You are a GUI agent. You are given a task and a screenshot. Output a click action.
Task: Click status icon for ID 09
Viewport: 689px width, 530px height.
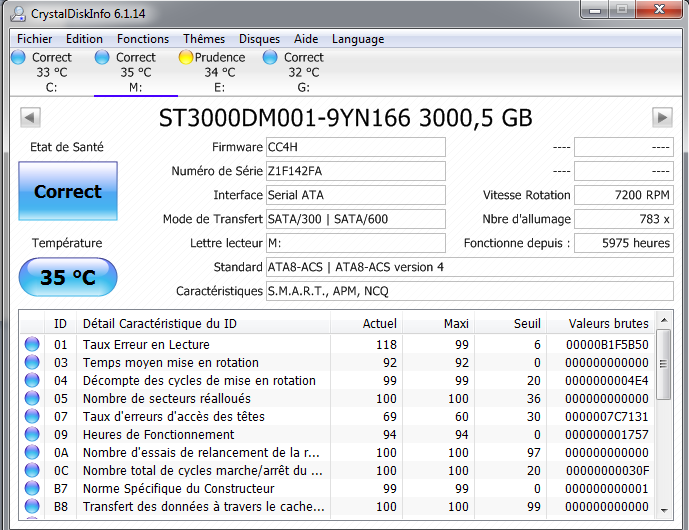[32, 434]
